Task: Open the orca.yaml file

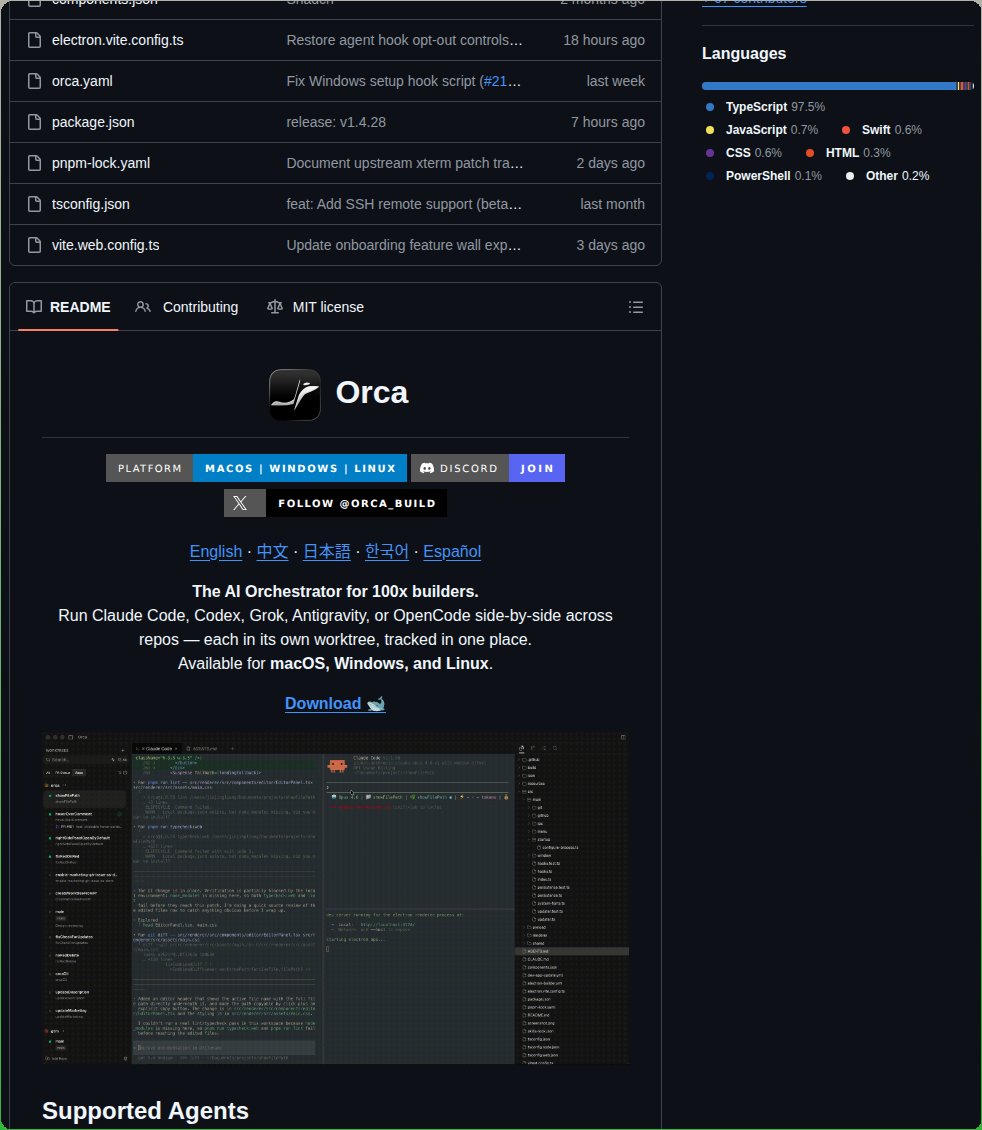Action: point(82,81)
